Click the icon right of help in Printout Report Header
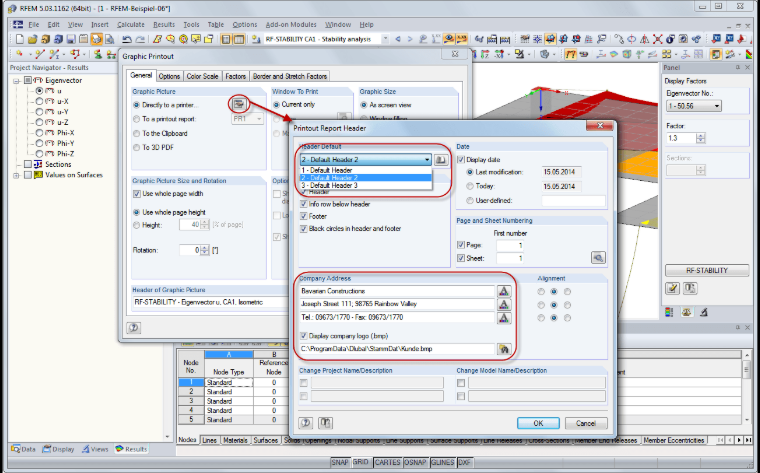 click(325, 423)
